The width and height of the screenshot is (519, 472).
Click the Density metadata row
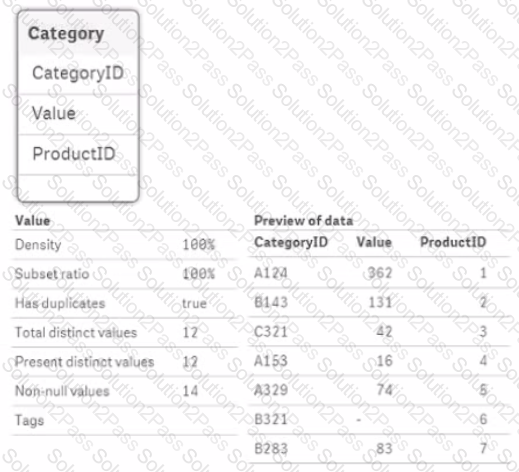click(125, 245)
